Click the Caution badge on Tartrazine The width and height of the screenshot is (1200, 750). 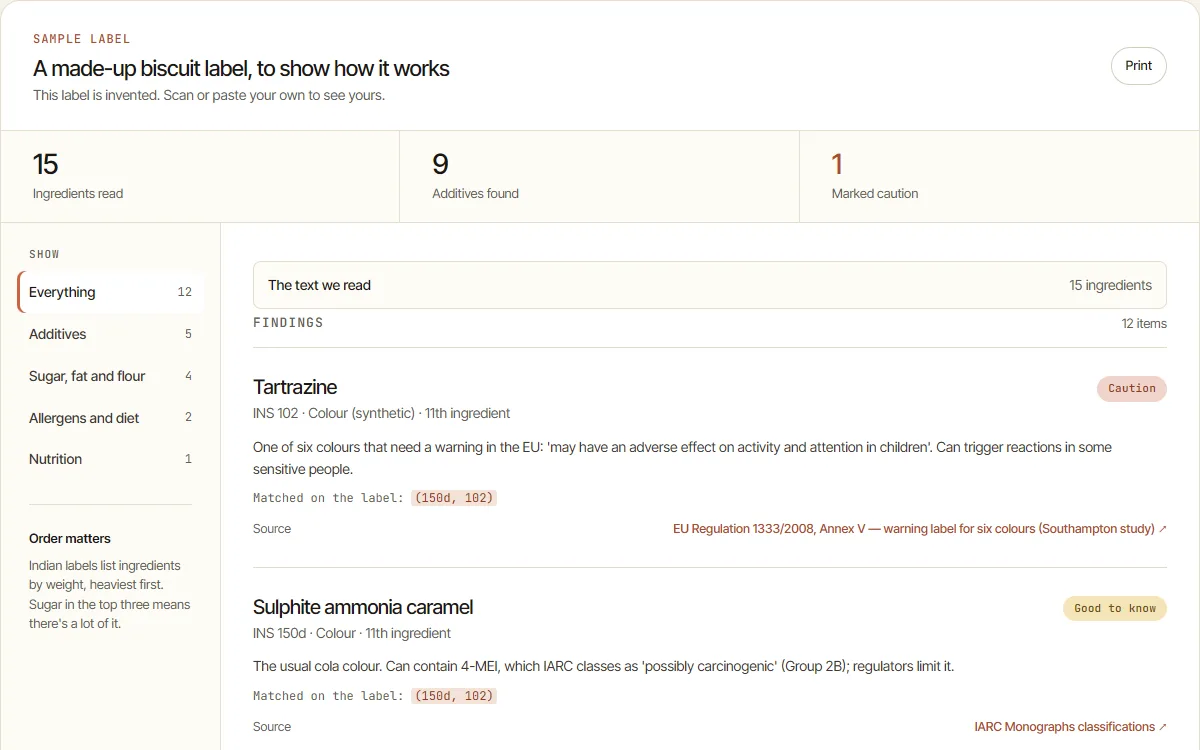(1132, 389)
